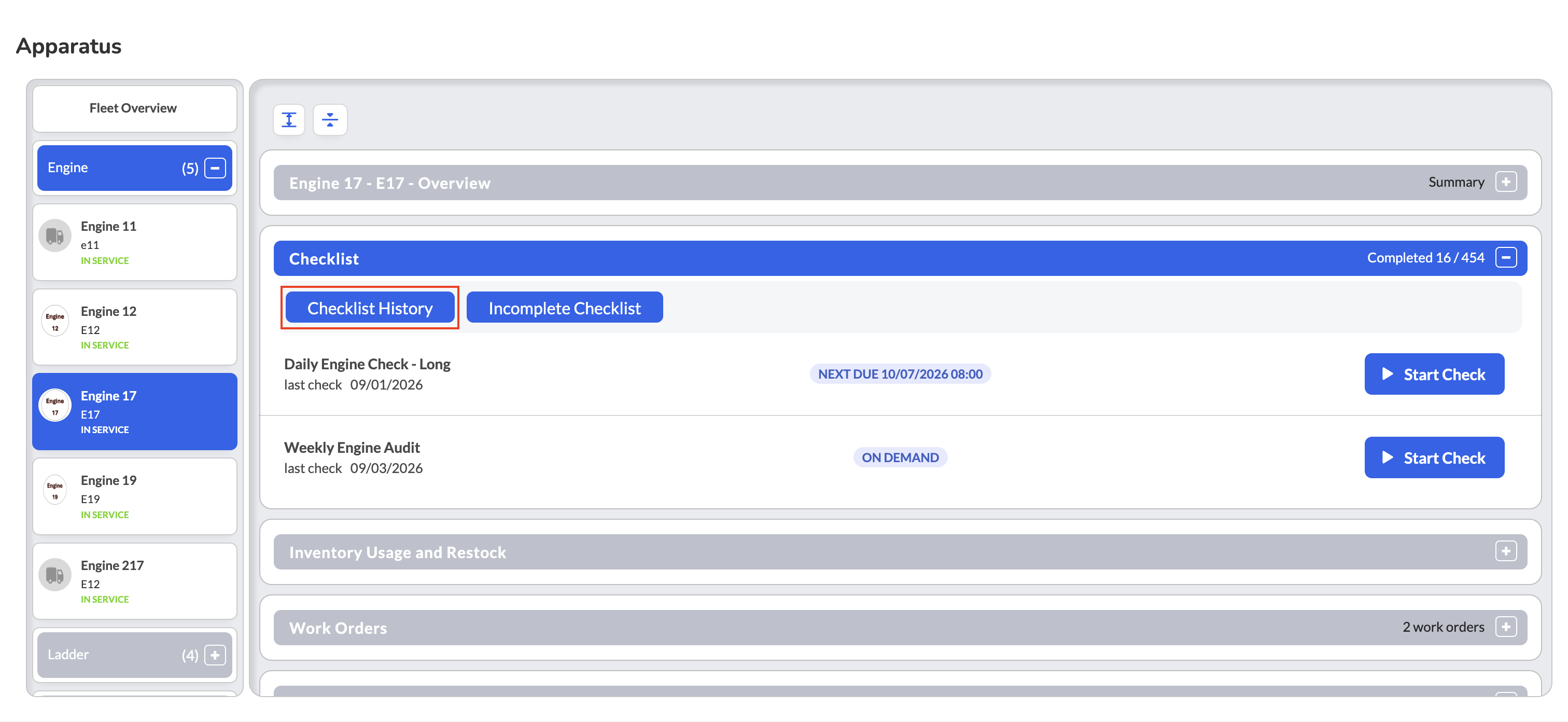Open the Incomplete Checklist tab
This screenshot has width=1568, height=722.
[x=564, y=308]
